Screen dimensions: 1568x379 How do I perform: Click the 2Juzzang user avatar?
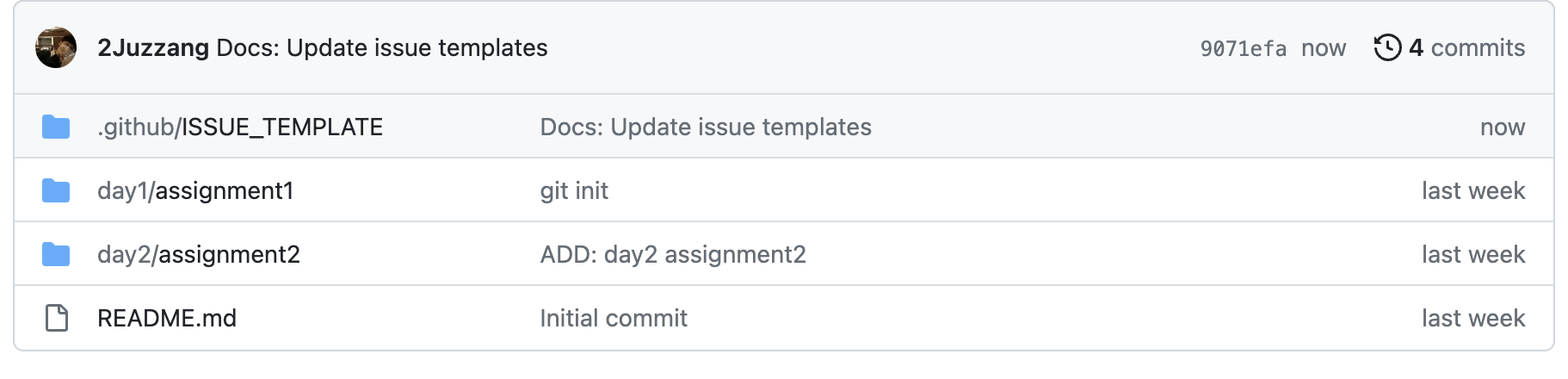[56, 47]
